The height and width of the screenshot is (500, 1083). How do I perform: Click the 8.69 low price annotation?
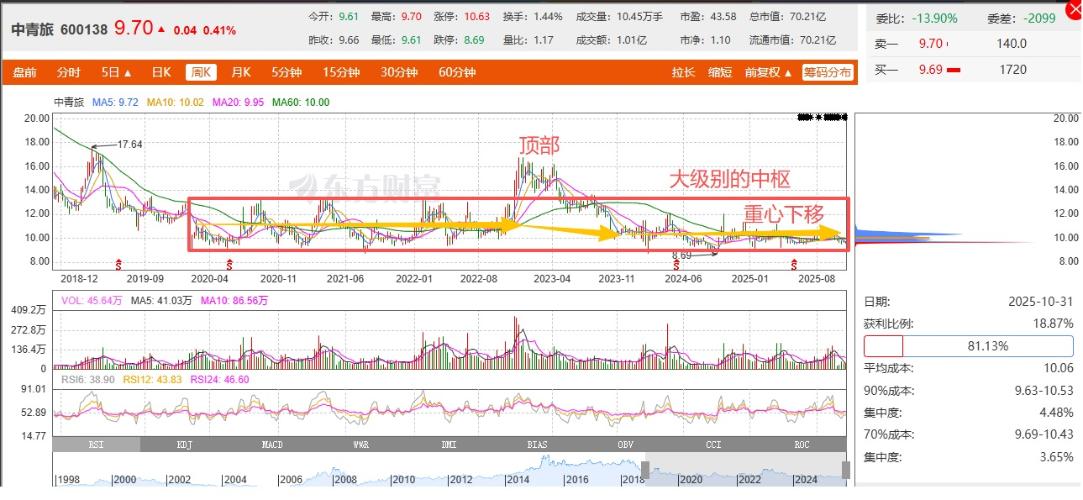(x=682, y=255)
